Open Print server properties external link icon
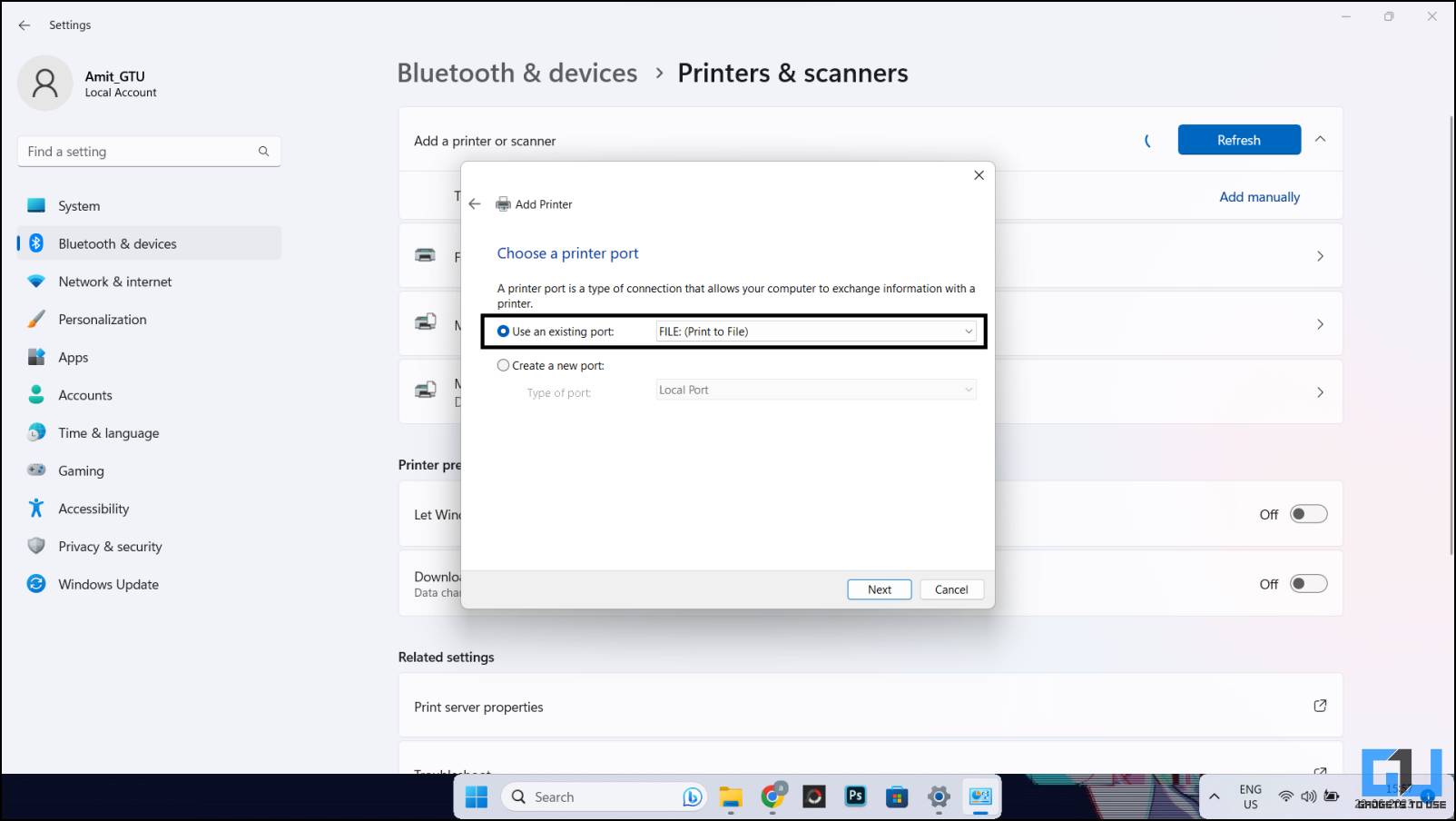 coord(1320,706)
